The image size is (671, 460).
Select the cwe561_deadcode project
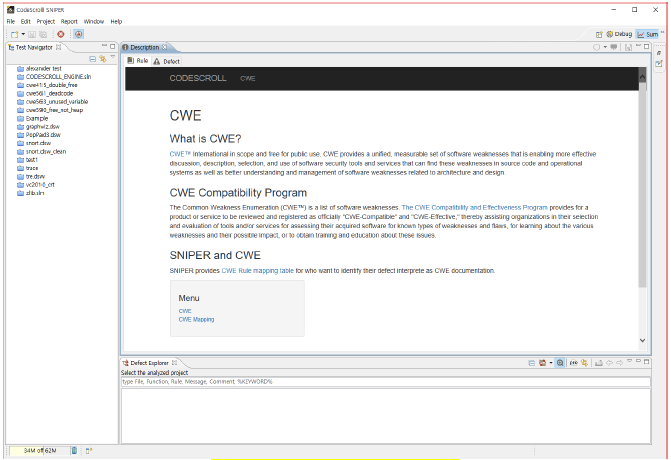point(45,93)
